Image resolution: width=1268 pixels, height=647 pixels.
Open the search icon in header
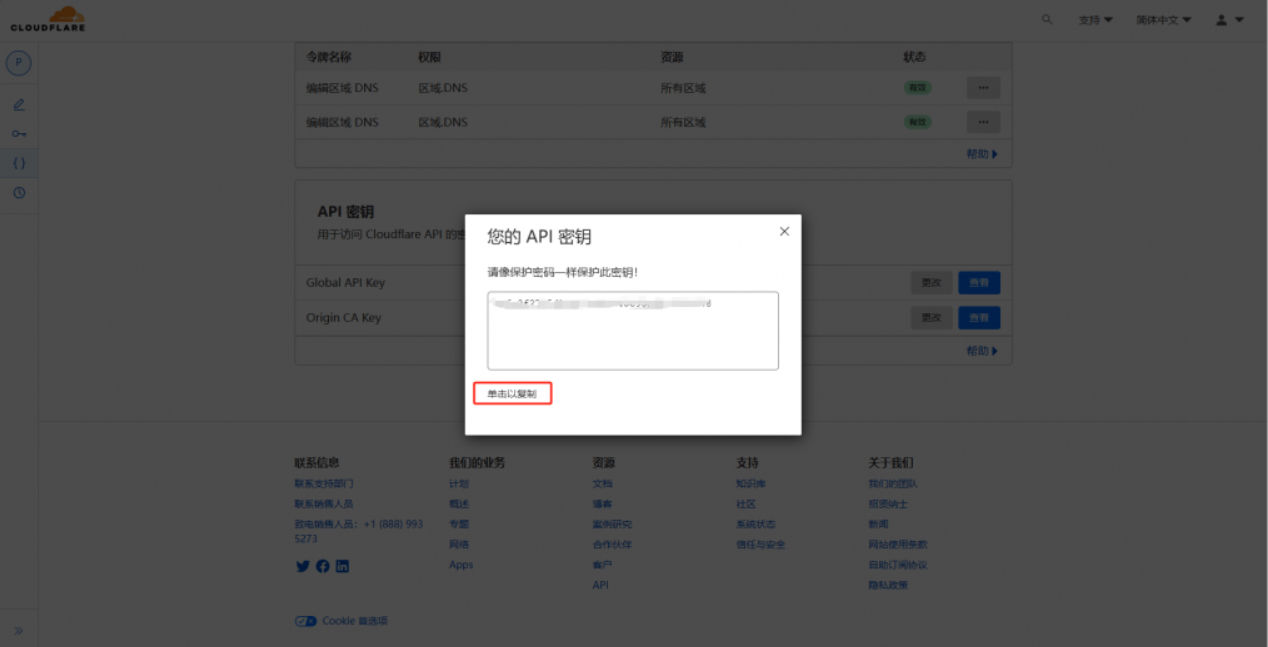pyautogui.click(x=1047, y=19)
